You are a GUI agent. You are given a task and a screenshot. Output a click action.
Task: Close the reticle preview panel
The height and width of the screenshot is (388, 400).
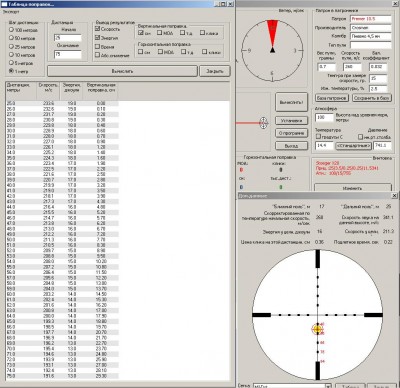[x=394, y=196]
